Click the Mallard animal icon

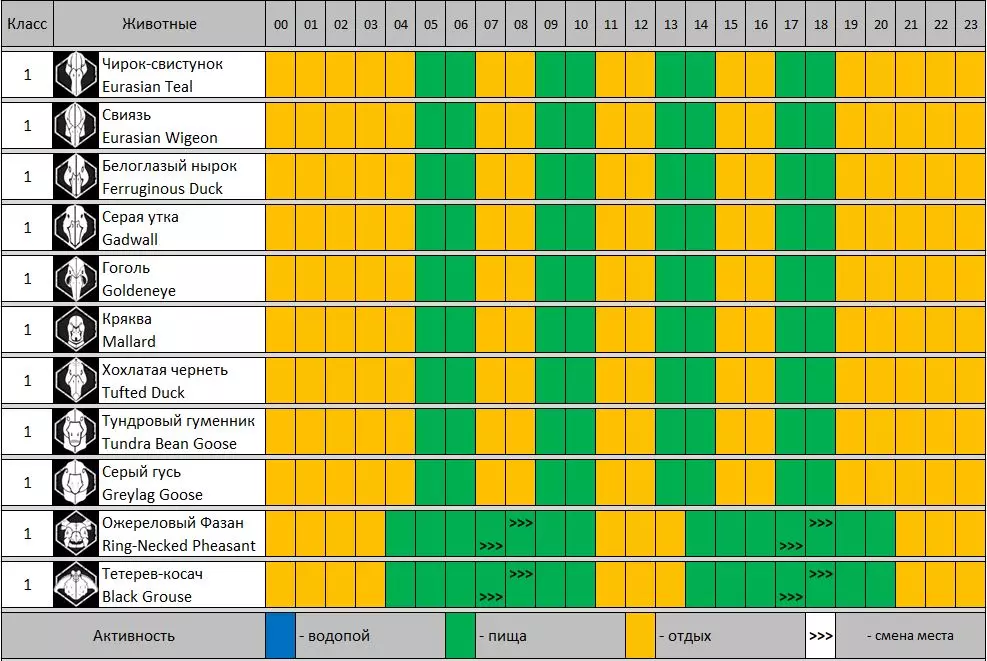(x=76, y=329)
